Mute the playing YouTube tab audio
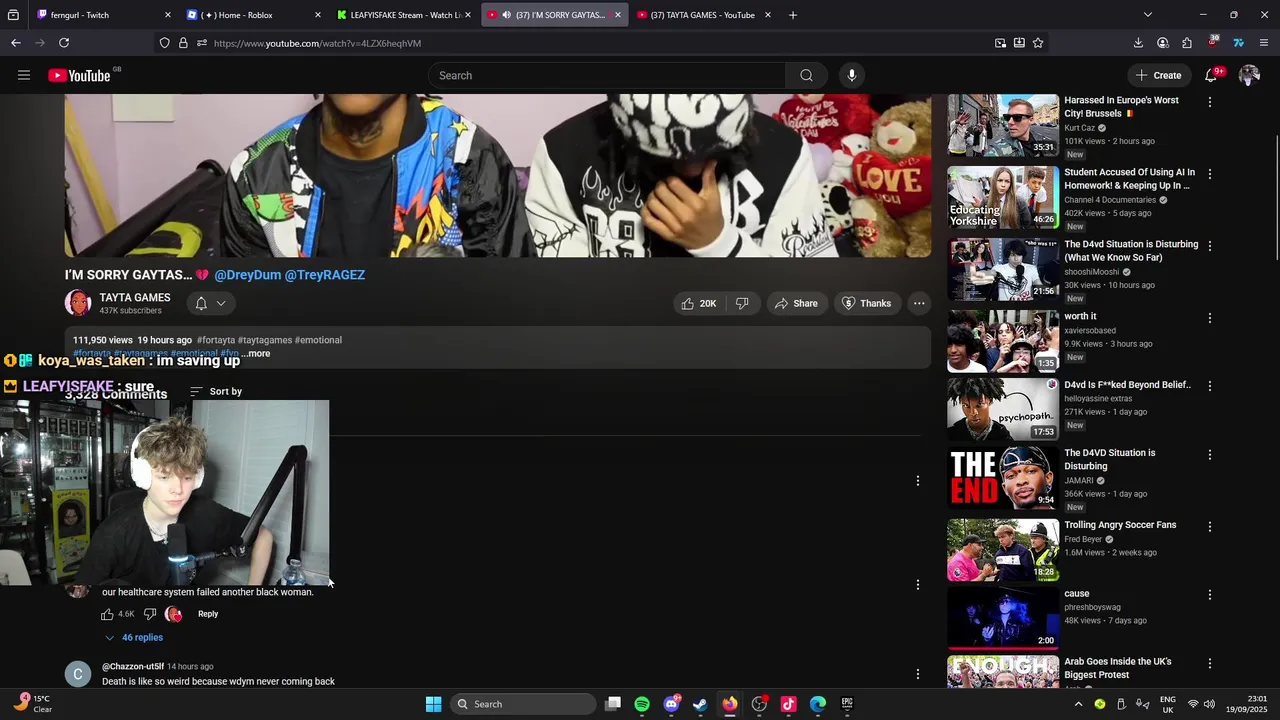Viewport: 1280px width, 720px height. [506, 15]
